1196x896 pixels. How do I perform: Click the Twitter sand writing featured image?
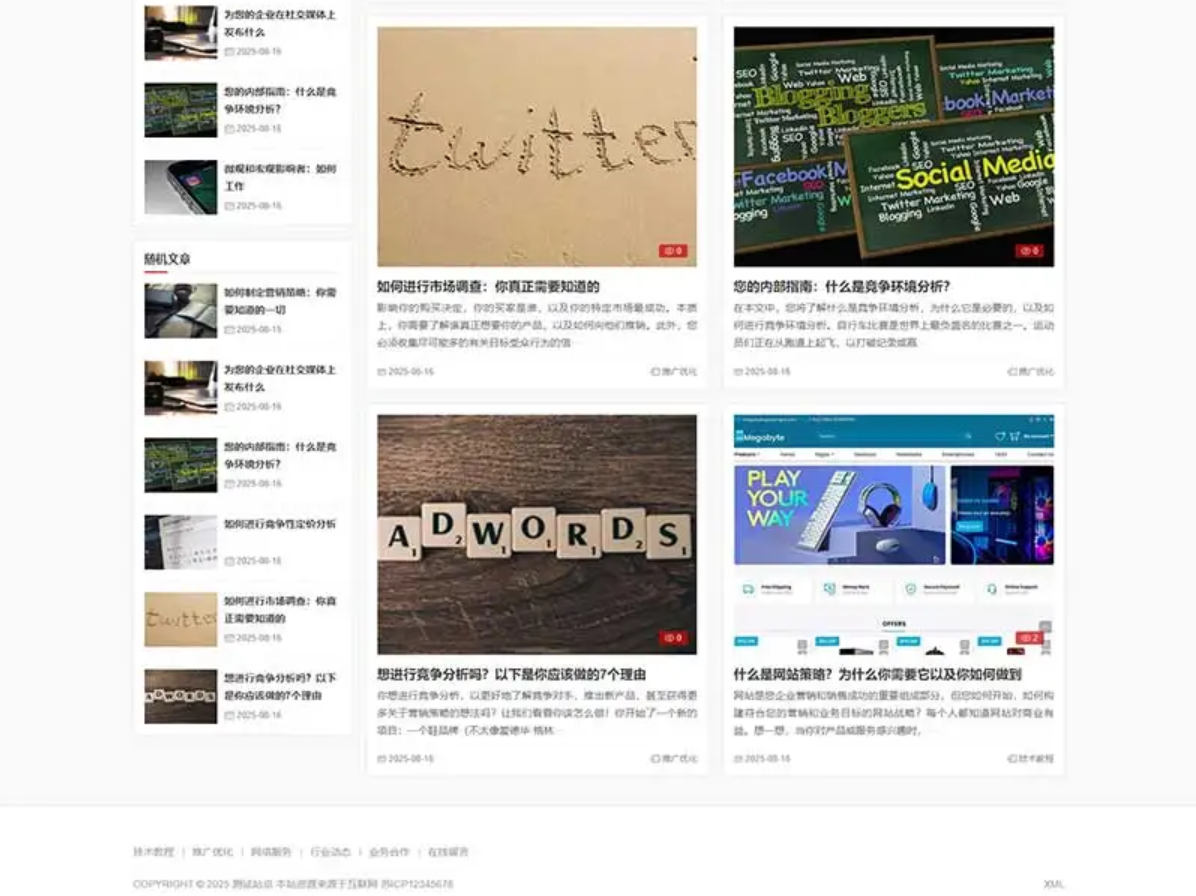click(537, 146)
